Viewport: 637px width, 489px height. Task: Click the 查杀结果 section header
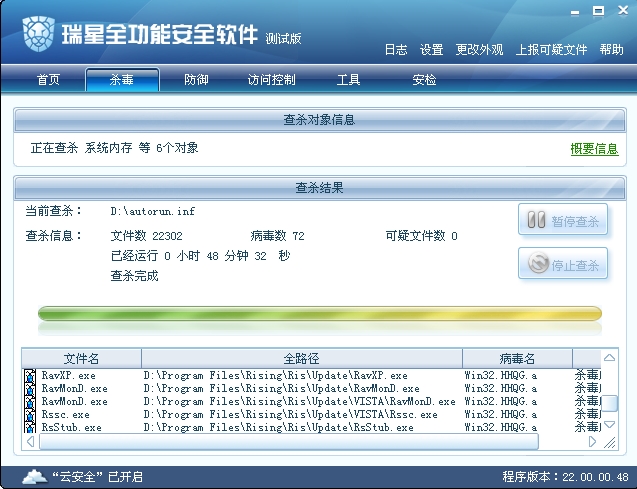pos(319,188)
